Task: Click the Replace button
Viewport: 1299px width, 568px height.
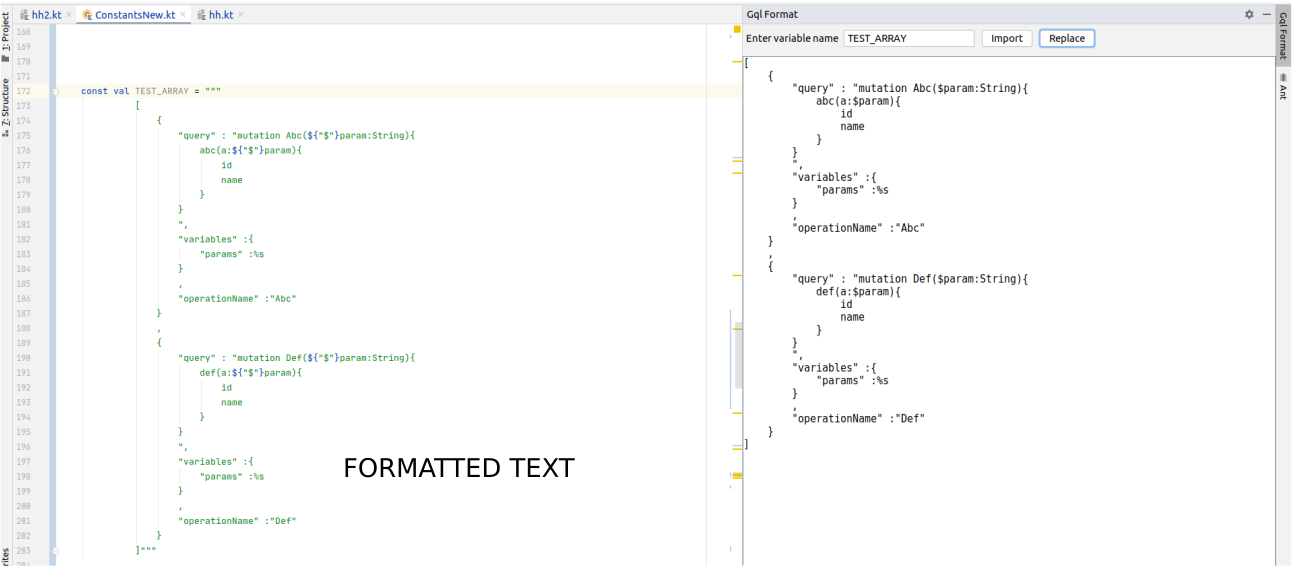Action: tap(1067, 38)
